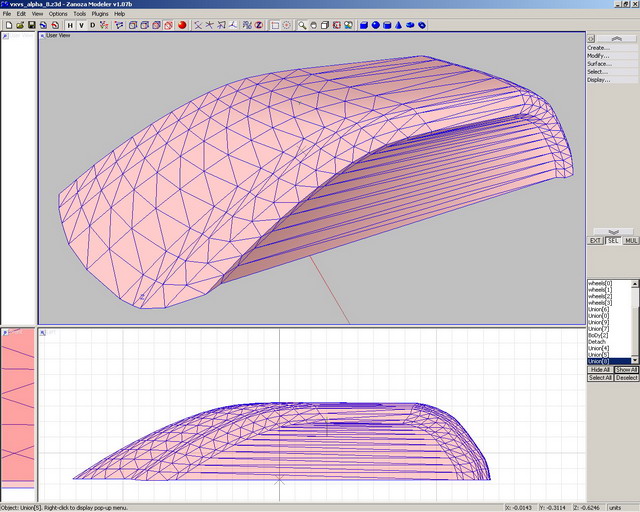Toggle the SEL mode button
Image resolution: width=640 pixels, height=512 pixels.
tap(612, 241)
